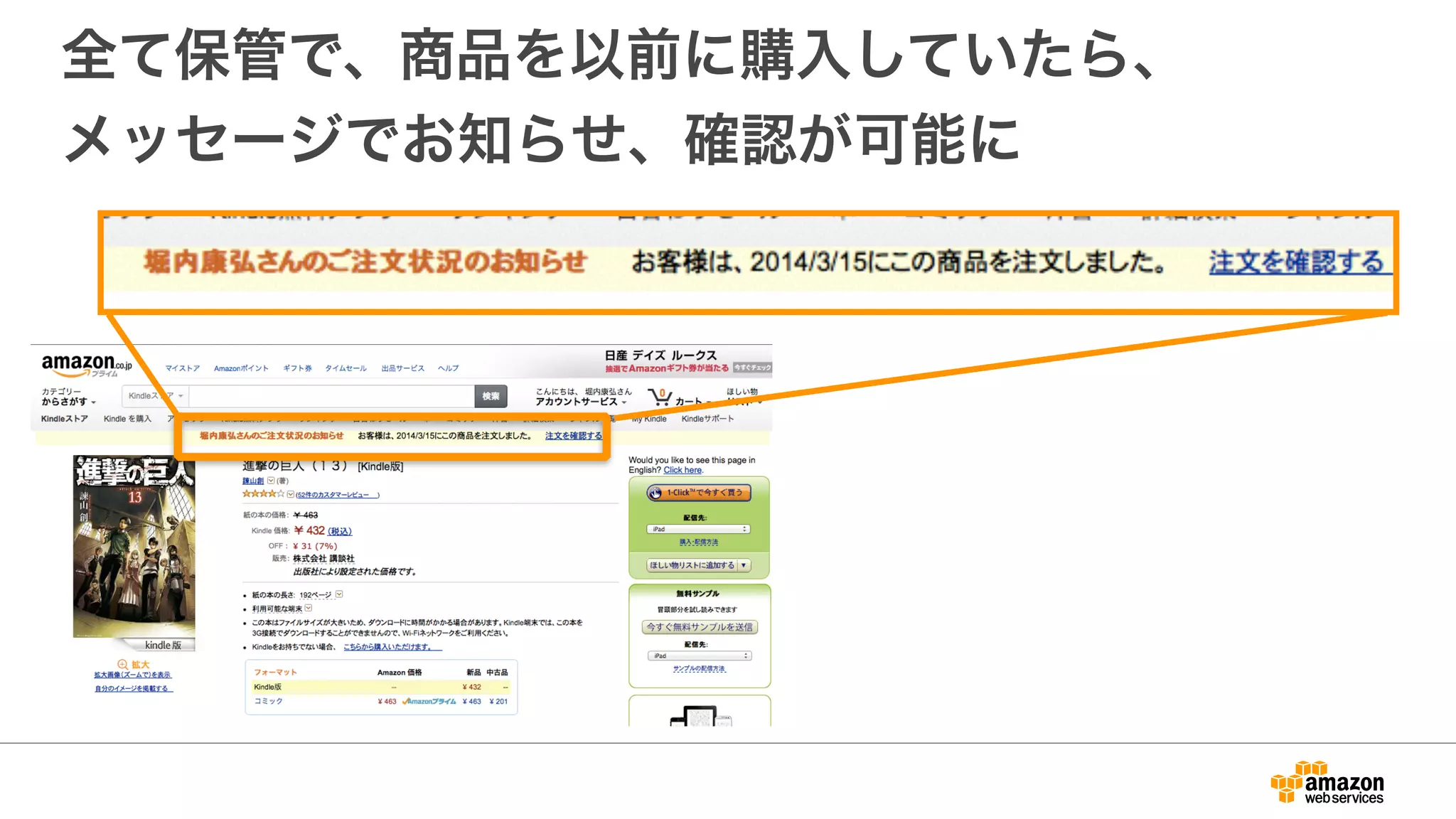Click the amazon.co.jp logo
The height and width of the screenshot is (819, 1456).
click(87, 365)
